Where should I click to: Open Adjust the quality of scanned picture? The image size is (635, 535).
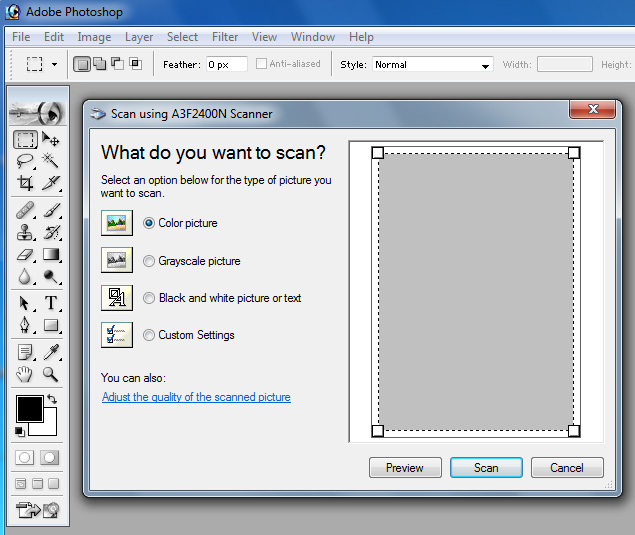[196, 397]
